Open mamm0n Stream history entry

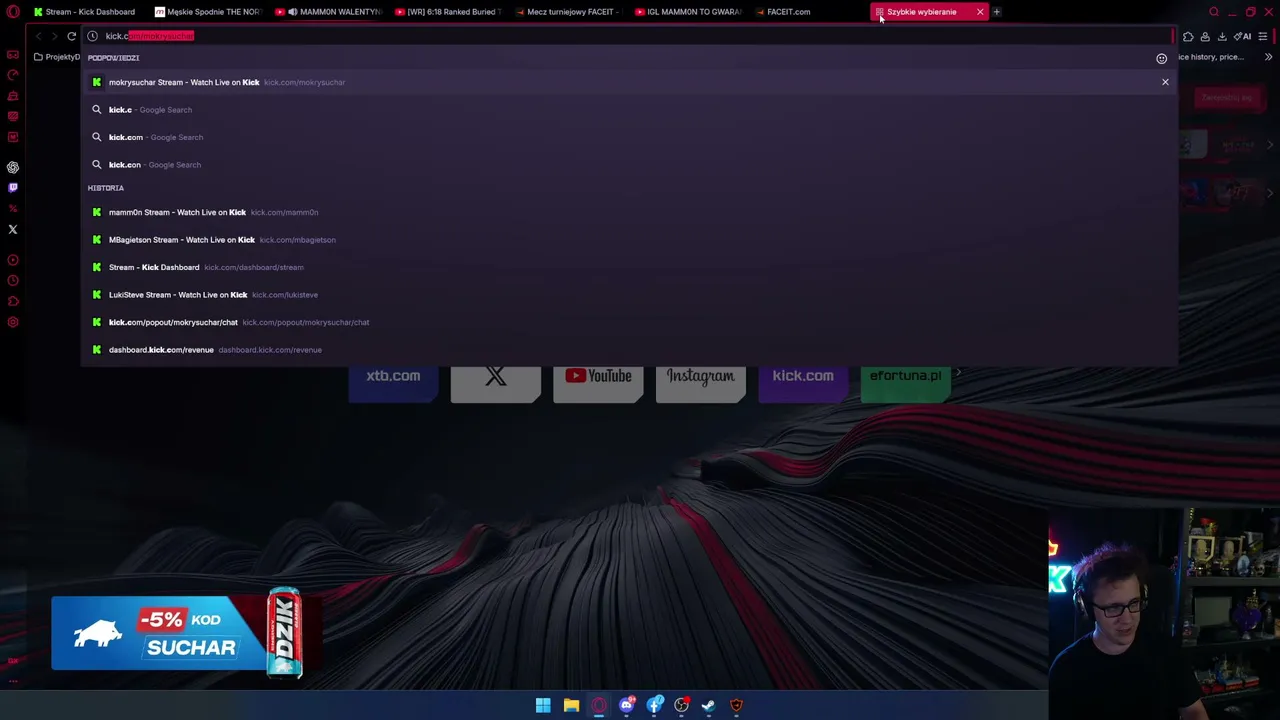pos(630,212)
